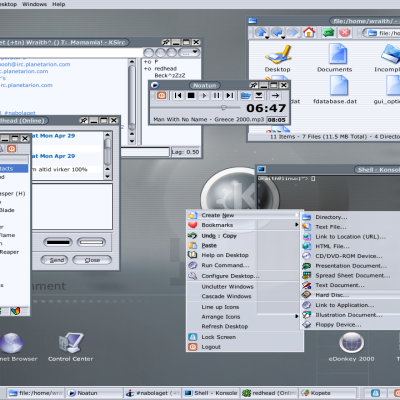This screenshot has width=400, height=400.
Task: Switch to Shell - Konsole taskbar entry
Action: click(x=211, y=393)
